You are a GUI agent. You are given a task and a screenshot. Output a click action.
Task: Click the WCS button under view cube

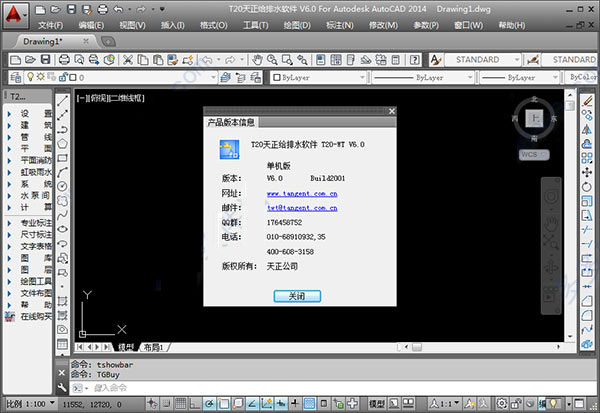534,155
